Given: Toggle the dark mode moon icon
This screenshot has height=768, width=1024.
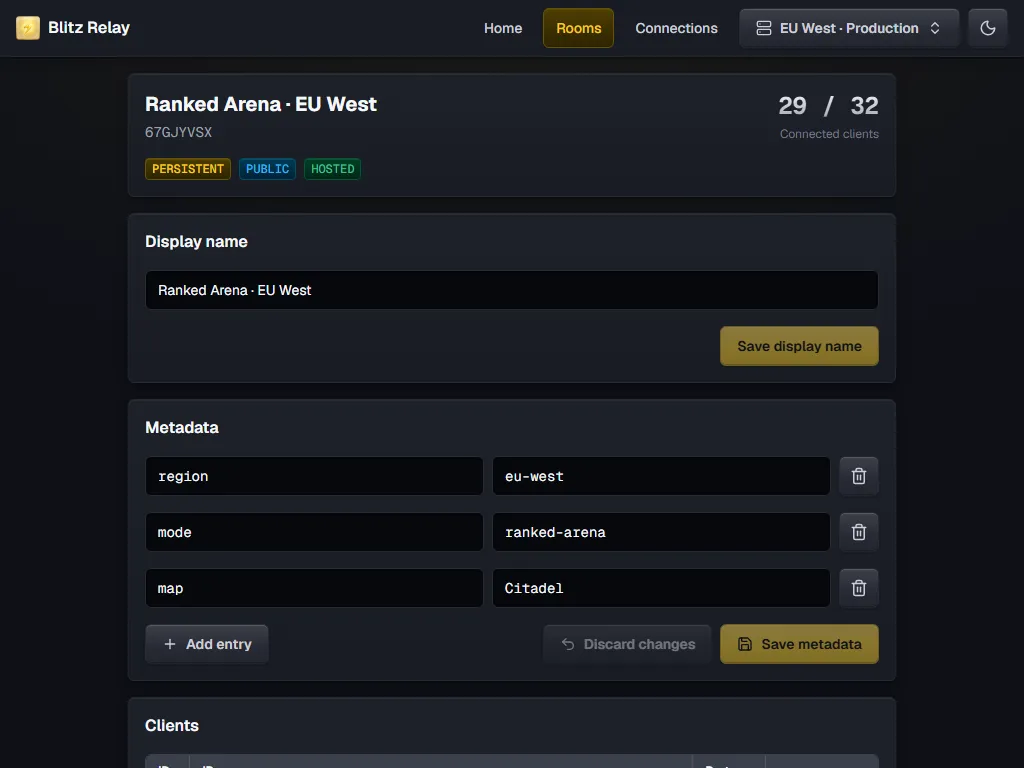Looking at the screenshot, I should [987, 28].
